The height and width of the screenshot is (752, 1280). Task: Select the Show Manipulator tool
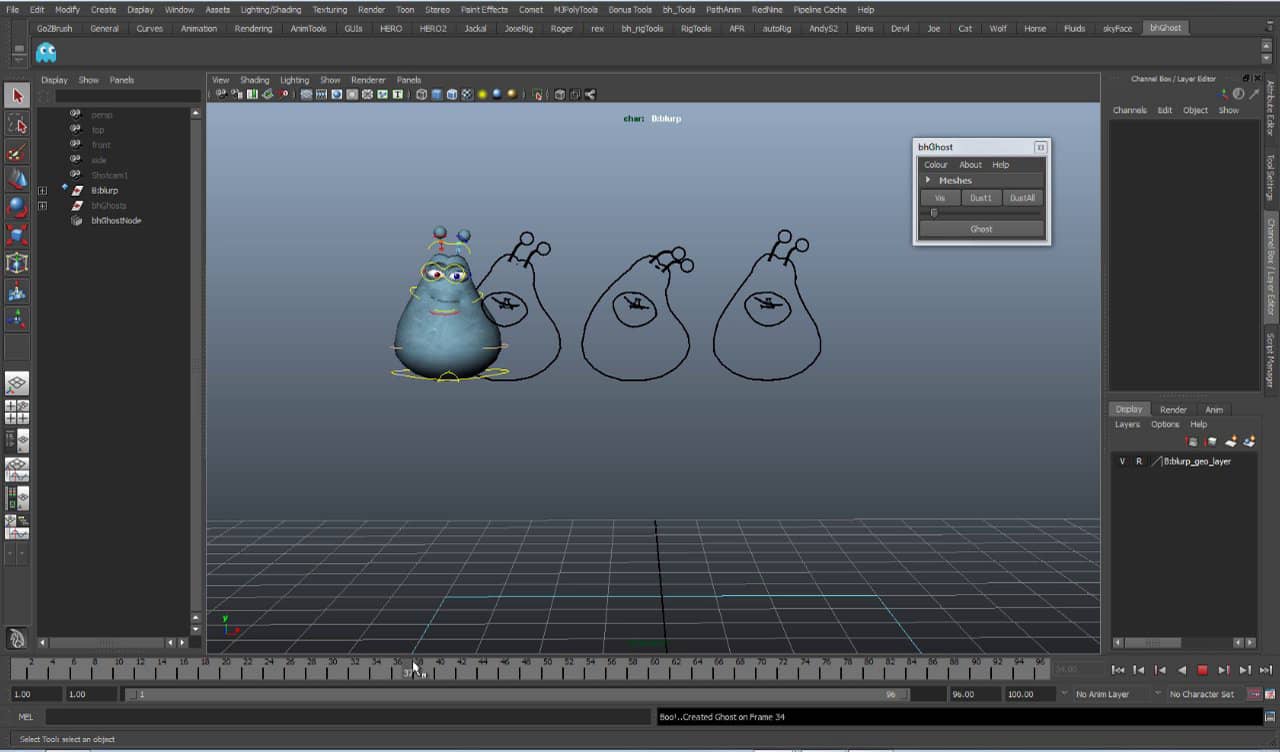(17, 319)
